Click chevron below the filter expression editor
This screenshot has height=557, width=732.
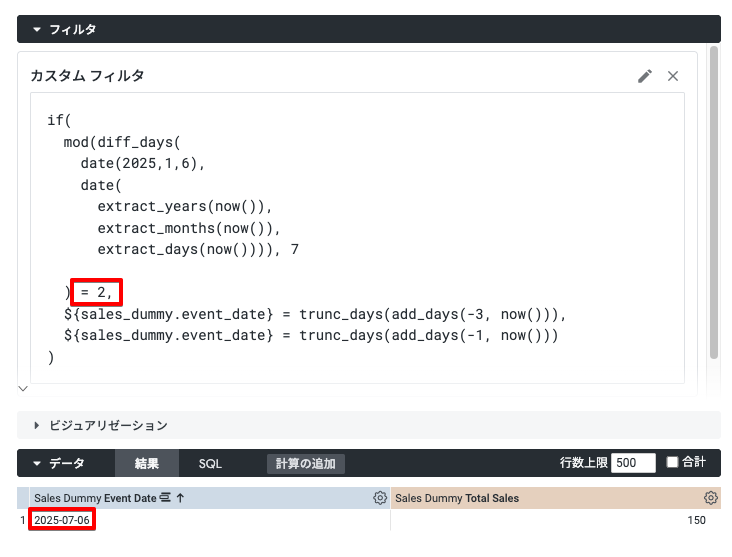tap(24, 387)
